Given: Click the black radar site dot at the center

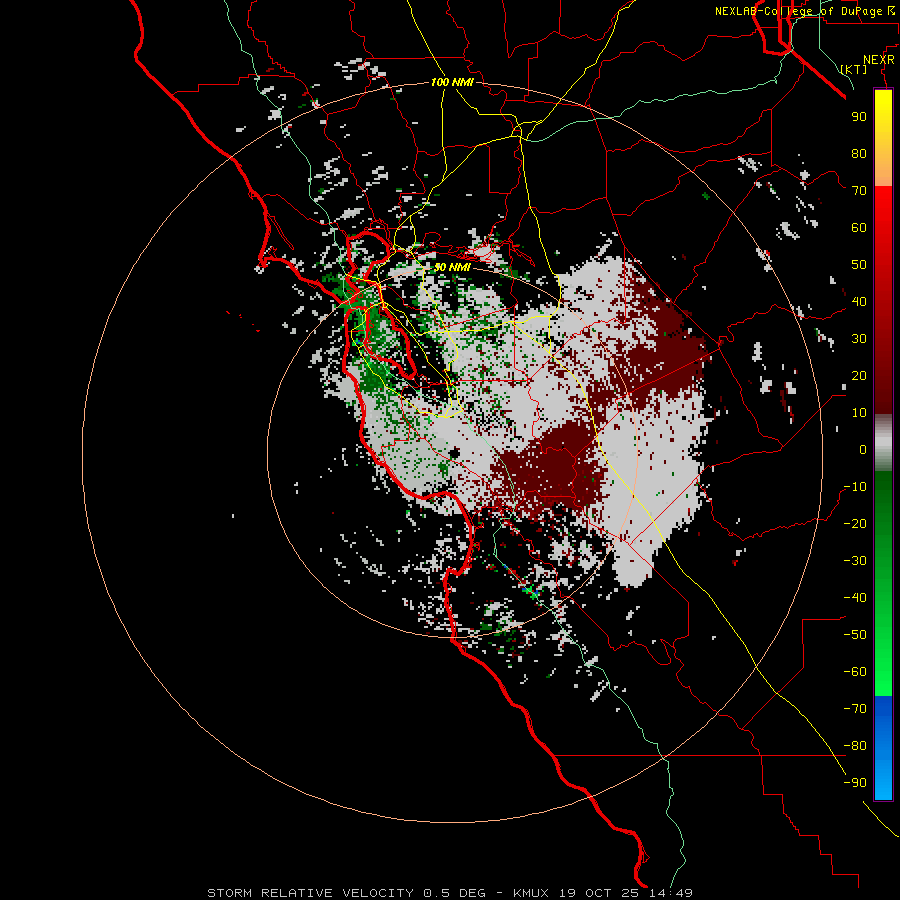Looking at the screenshot, I should pos(455,453).
